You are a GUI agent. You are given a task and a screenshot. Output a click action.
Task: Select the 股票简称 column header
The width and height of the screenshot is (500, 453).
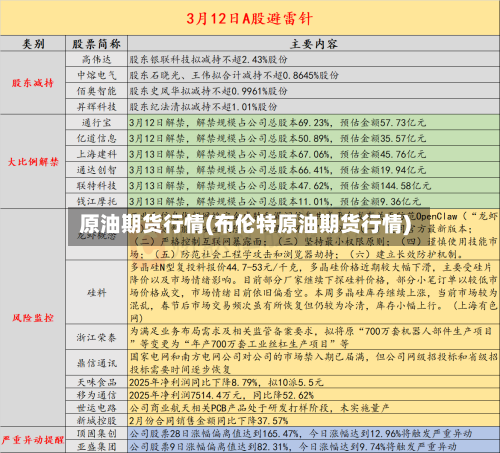coord(96,44)
